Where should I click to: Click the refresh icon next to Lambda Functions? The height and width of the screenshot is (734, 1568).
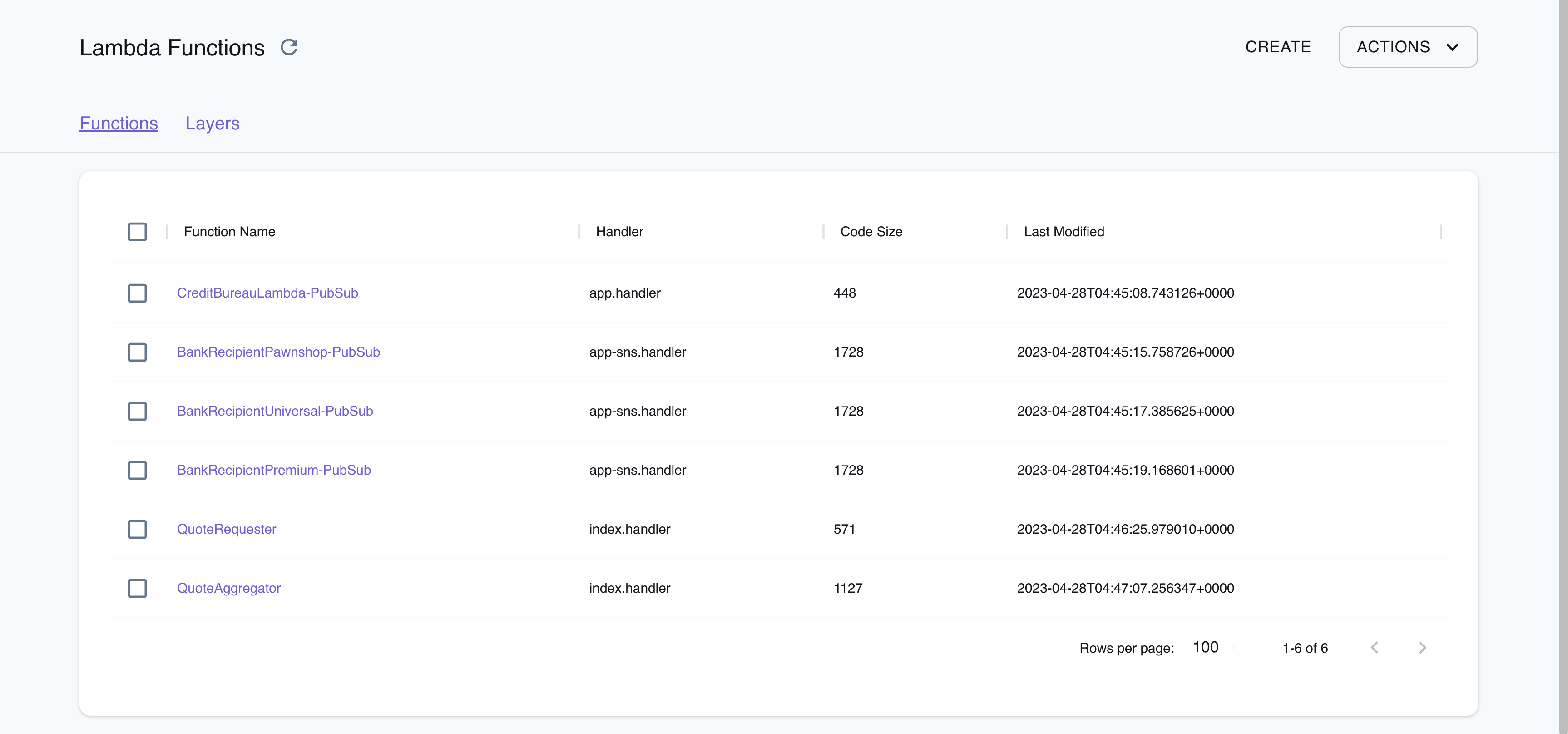289,47
